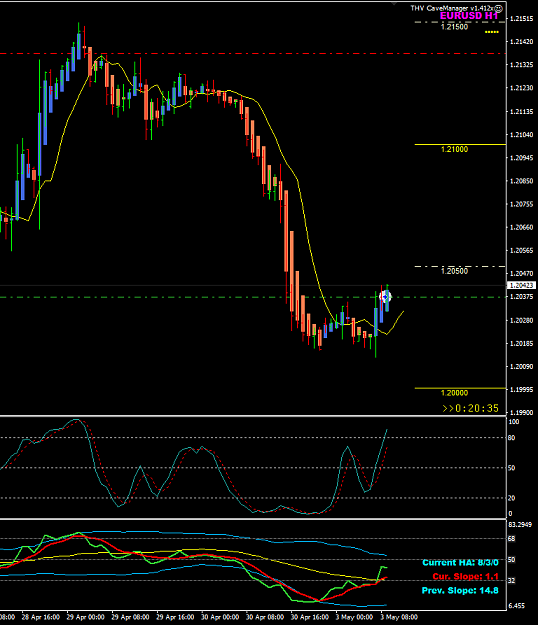Click the 29 Apr 00:00 time label
The image size is (538, 625).
(86, 617)
